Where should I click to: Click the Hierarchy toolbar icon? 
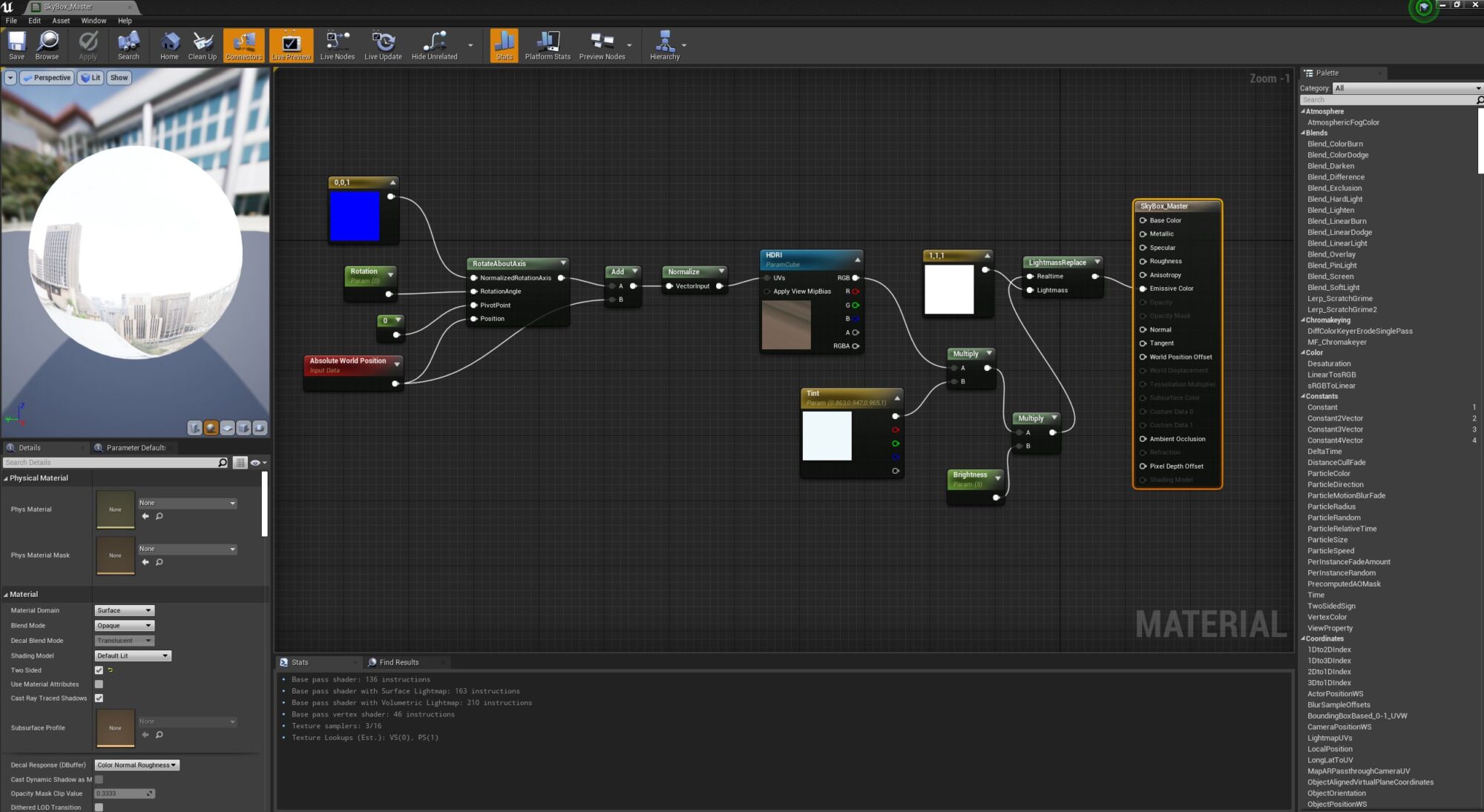pos(663,45)
